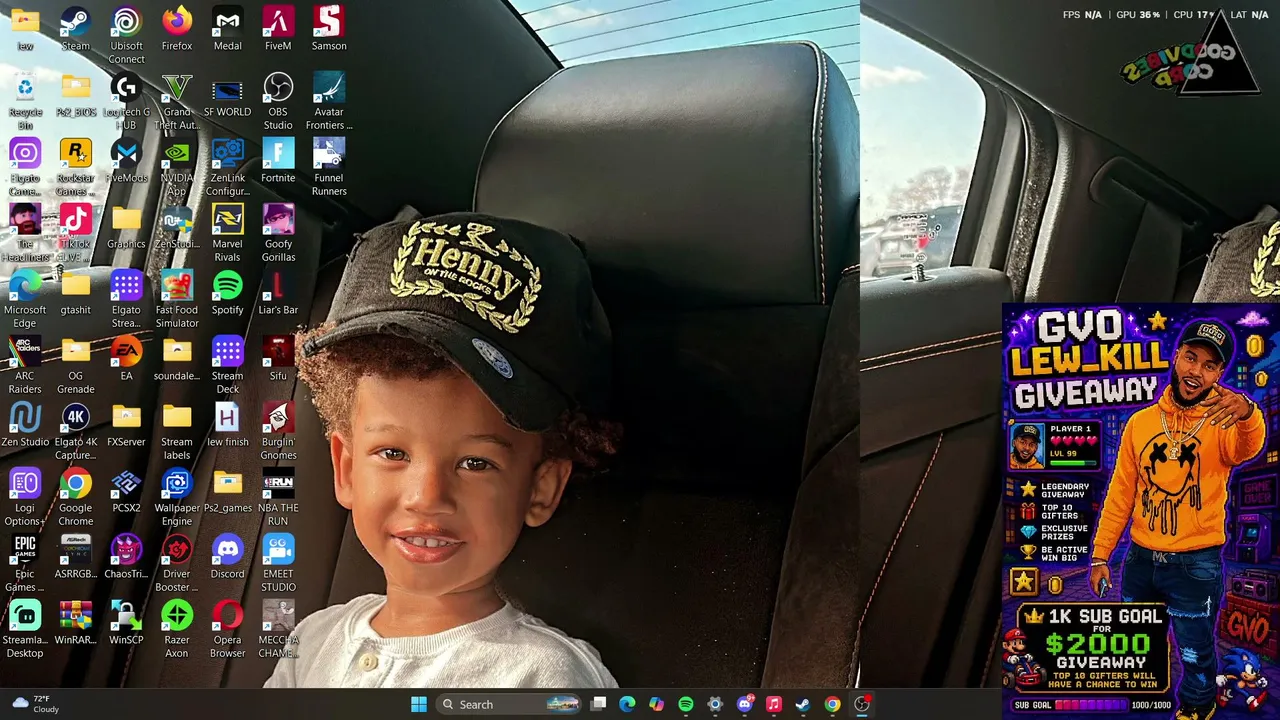The height and width of the screenshot is (720, 1280).
Task: Select the Ps2_BIOS folder
Action: [x=75, y=95]
